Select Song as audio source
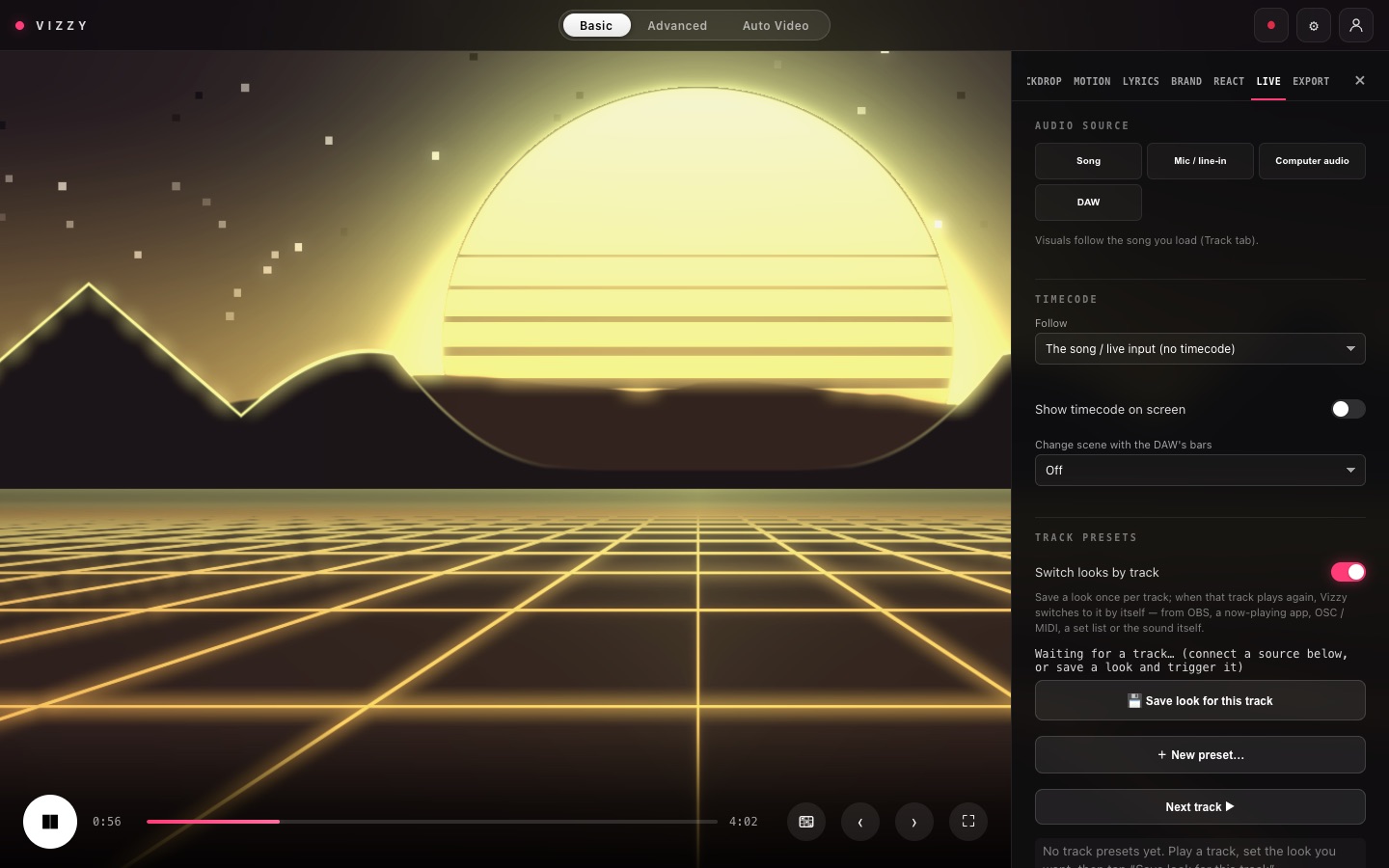This screenshot has height=868, width=1389. pyautogui.click(x=1088, y=161)
